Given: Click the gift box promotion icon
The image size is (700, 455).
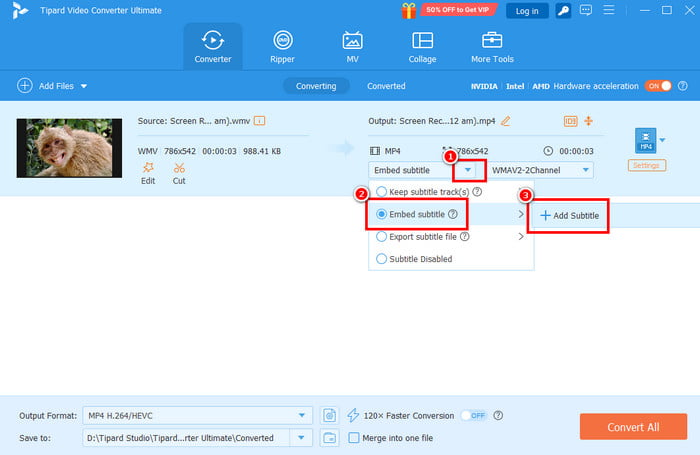Looking at the screenshot, I should point(408,10).
